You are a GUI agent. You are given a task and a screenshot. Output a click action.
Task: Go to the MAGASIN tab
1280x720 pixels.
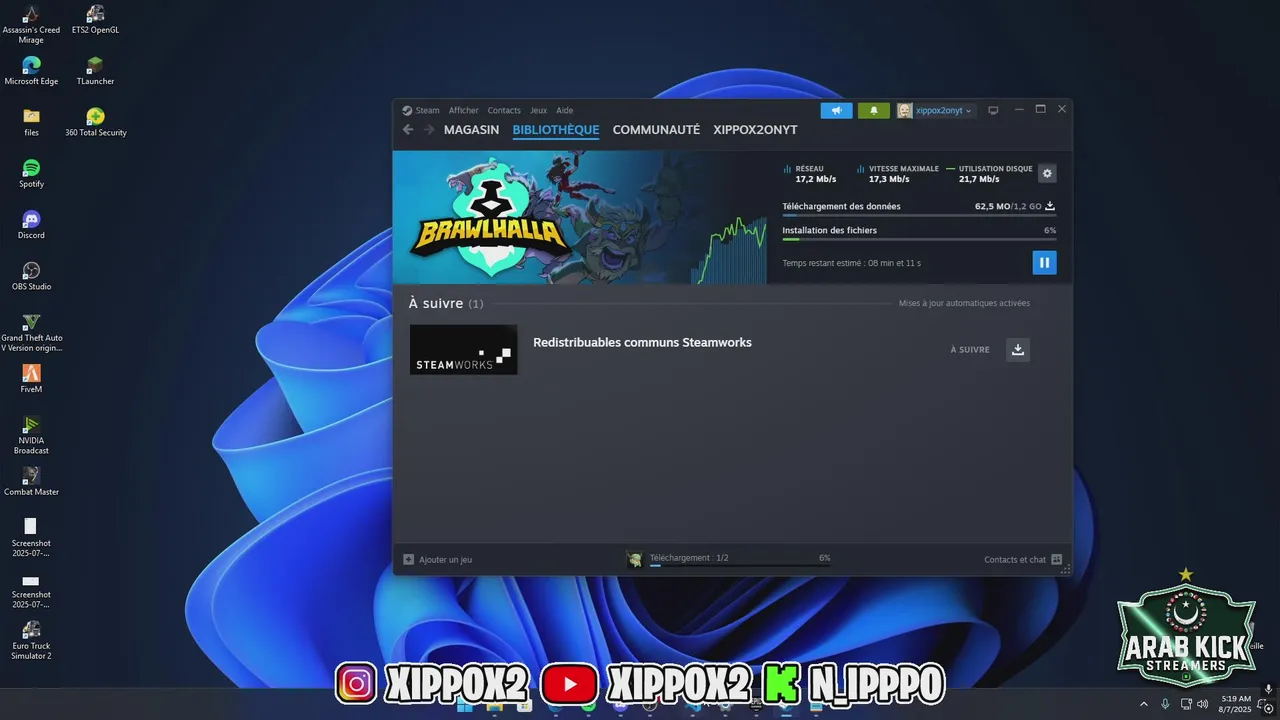471,130
